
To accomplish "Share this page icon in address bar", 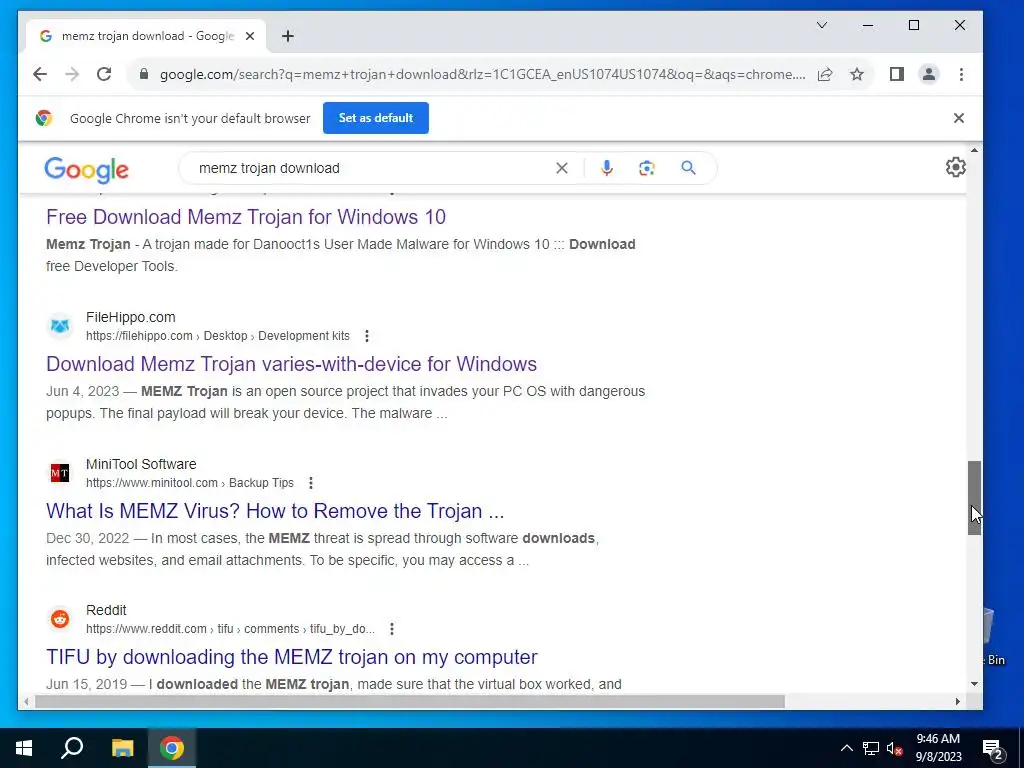I will (x=825, y=74).
